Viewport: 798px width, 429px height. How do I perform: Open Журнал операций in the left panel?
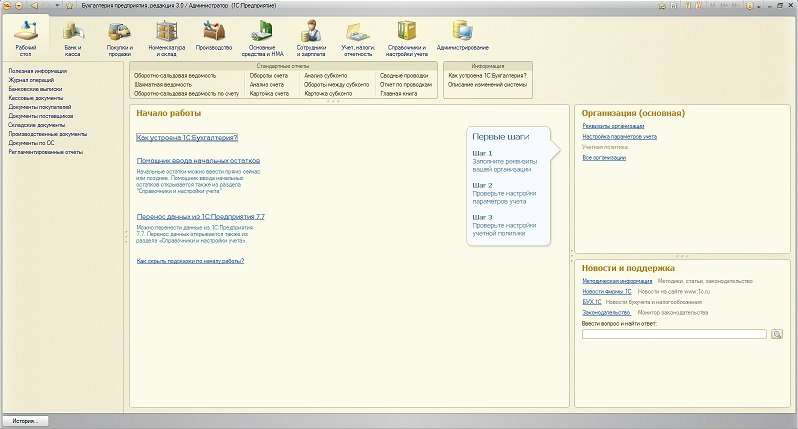click(31, 80)
